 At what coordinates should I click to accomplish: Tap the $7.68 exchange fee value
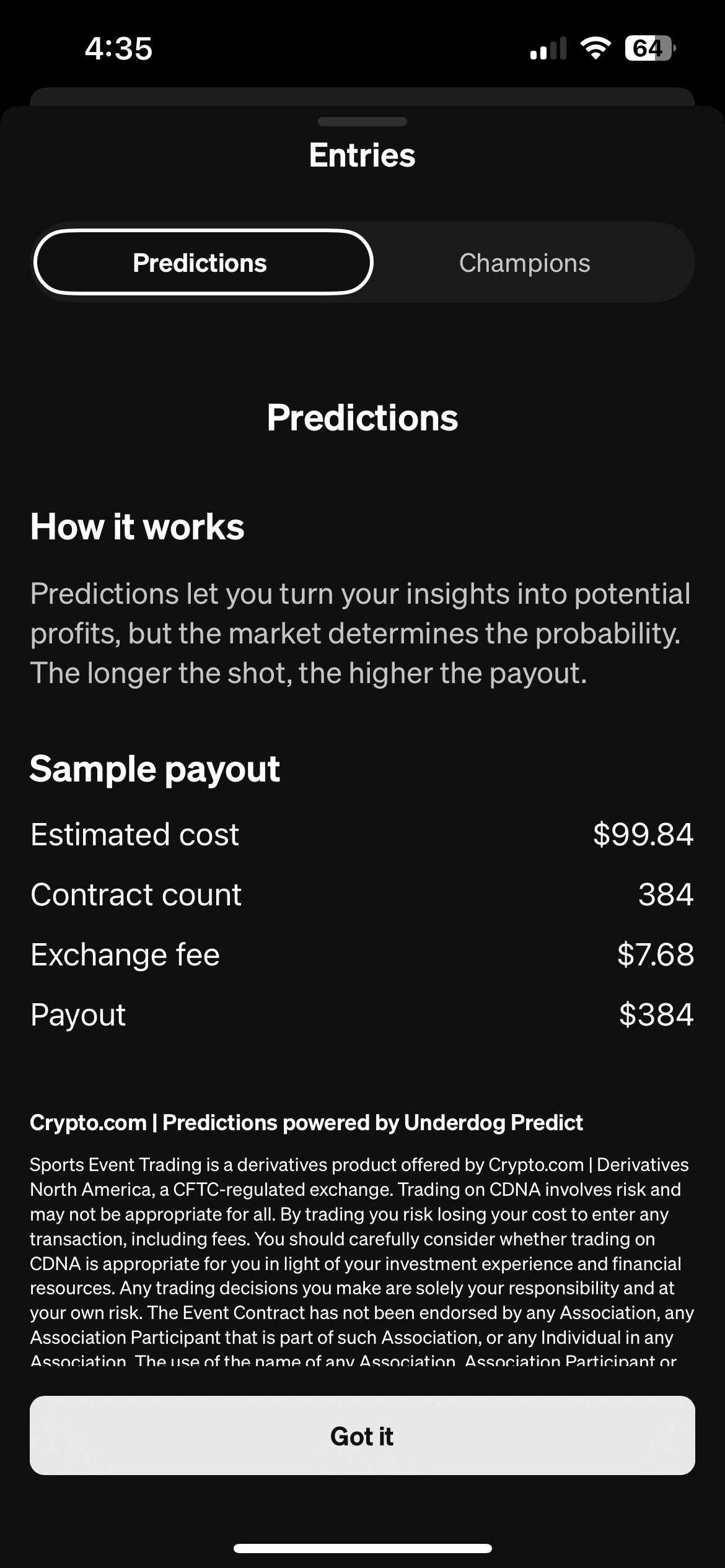[x=655, y=954]
